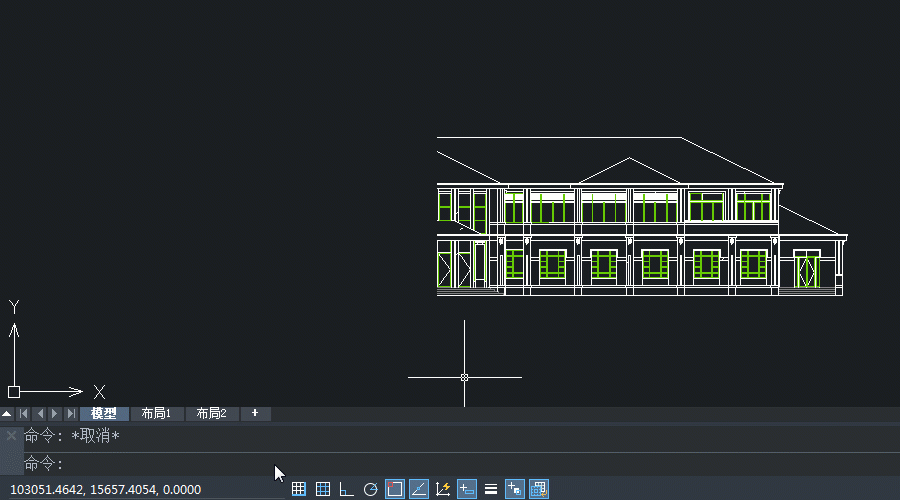Screen dimensions: 900x500
Task: Open the 布局1 layout tab
Action: pos(157,414)
